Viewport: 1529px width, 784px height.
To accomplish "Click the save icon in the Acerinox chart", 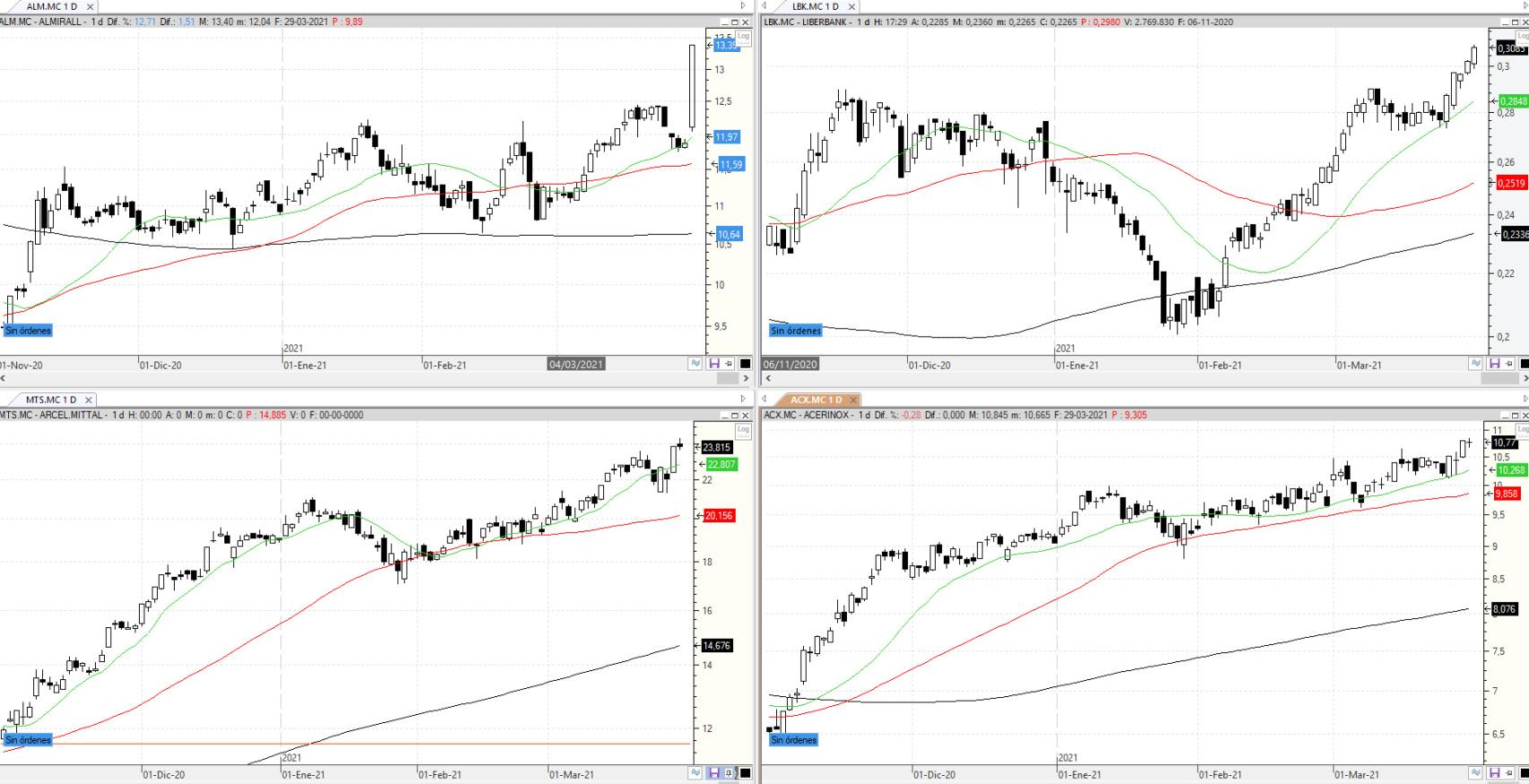I will 1494,773.
